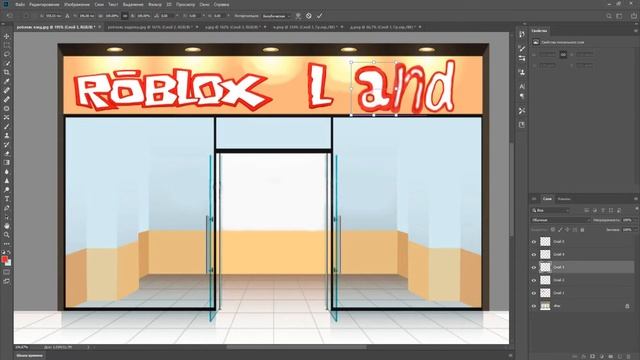Click the canvas vertical scrollbar
This screenshot has height=360, width=640.
[511, 190]
